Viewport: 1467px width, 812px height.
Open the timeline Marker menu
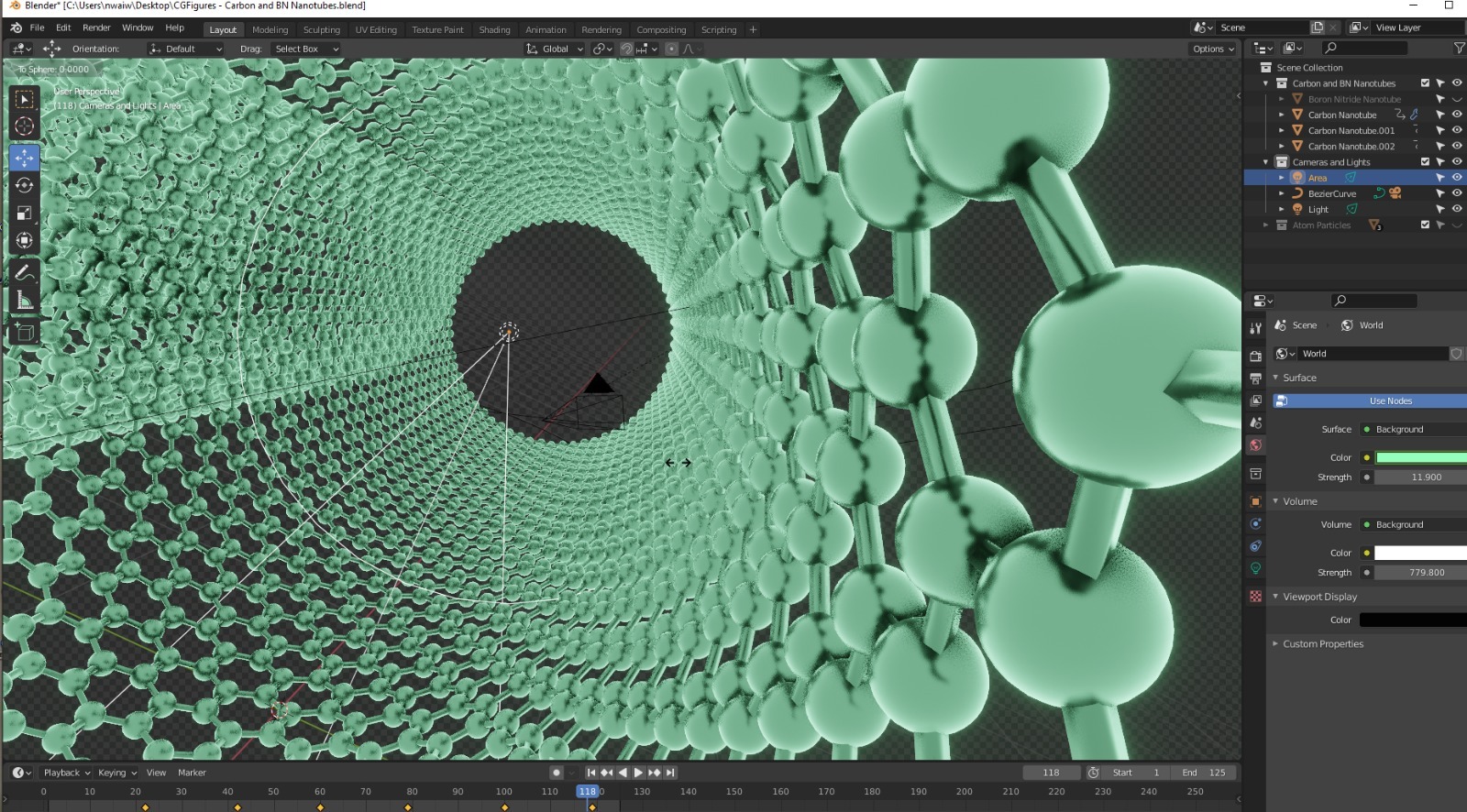point(192,773)
